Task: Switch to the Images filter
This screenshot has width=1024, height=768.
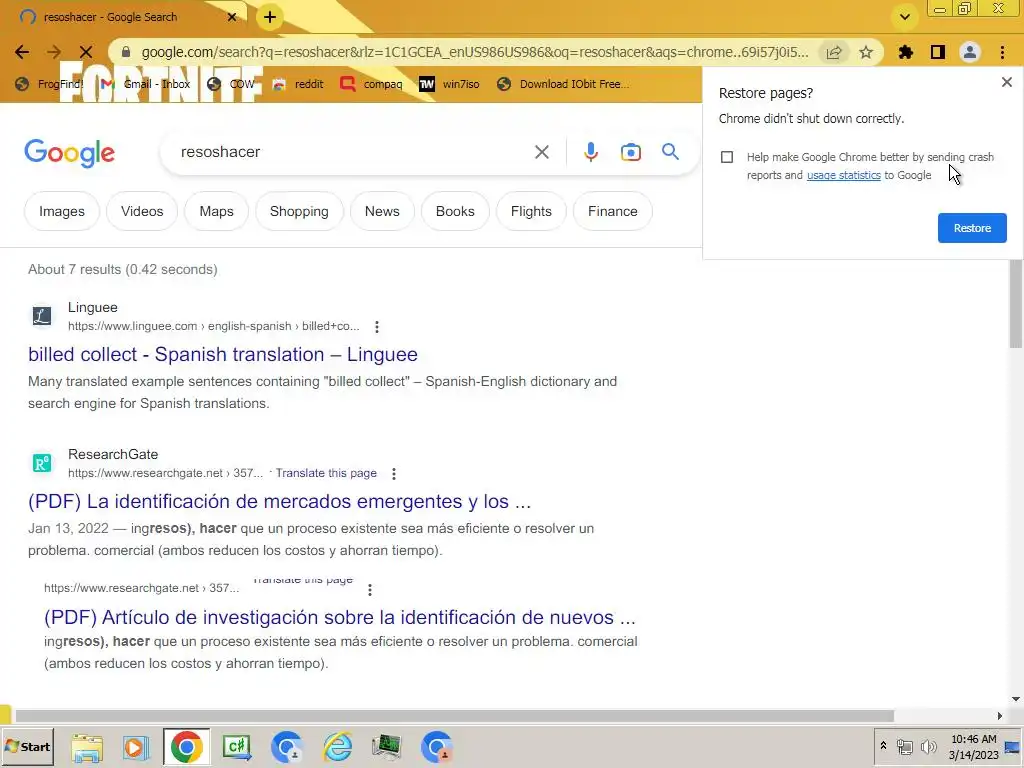Action: tap(62, 212)
